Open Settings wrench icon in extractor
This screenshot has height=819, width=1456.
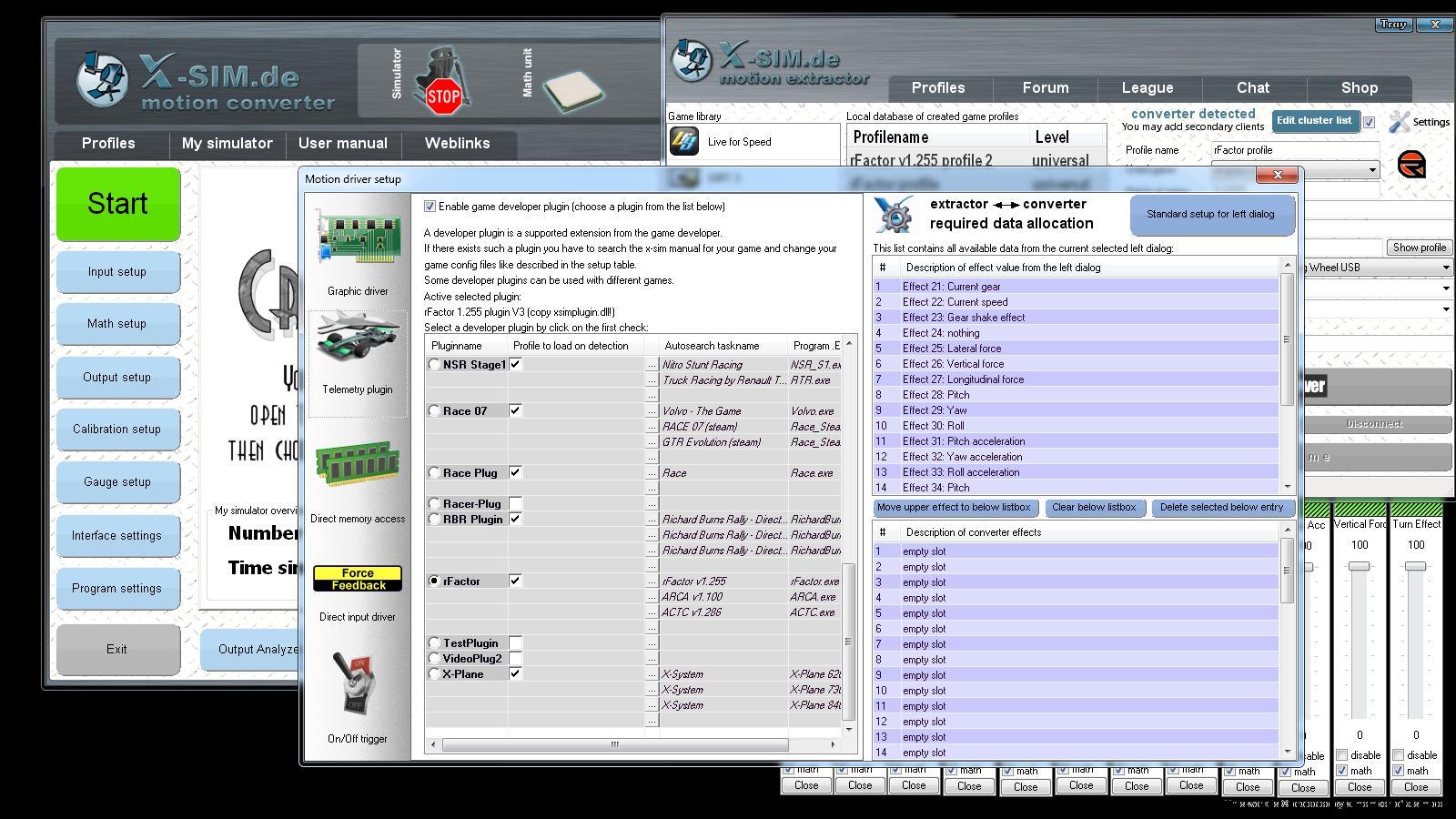coord(1400,121)
